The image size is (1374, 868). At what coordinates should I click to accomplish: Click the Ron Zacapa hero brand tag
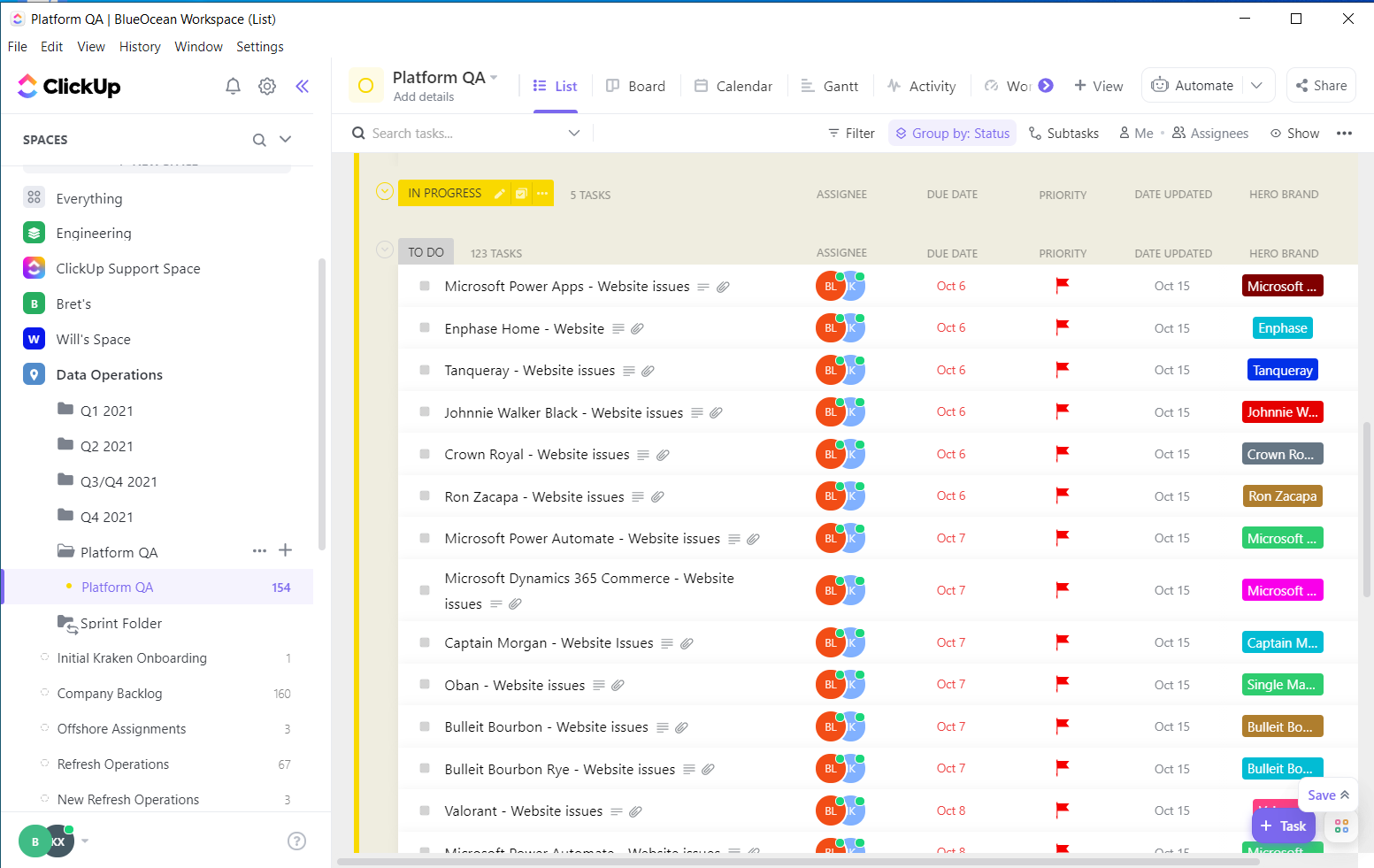[x=1282, y=496]
